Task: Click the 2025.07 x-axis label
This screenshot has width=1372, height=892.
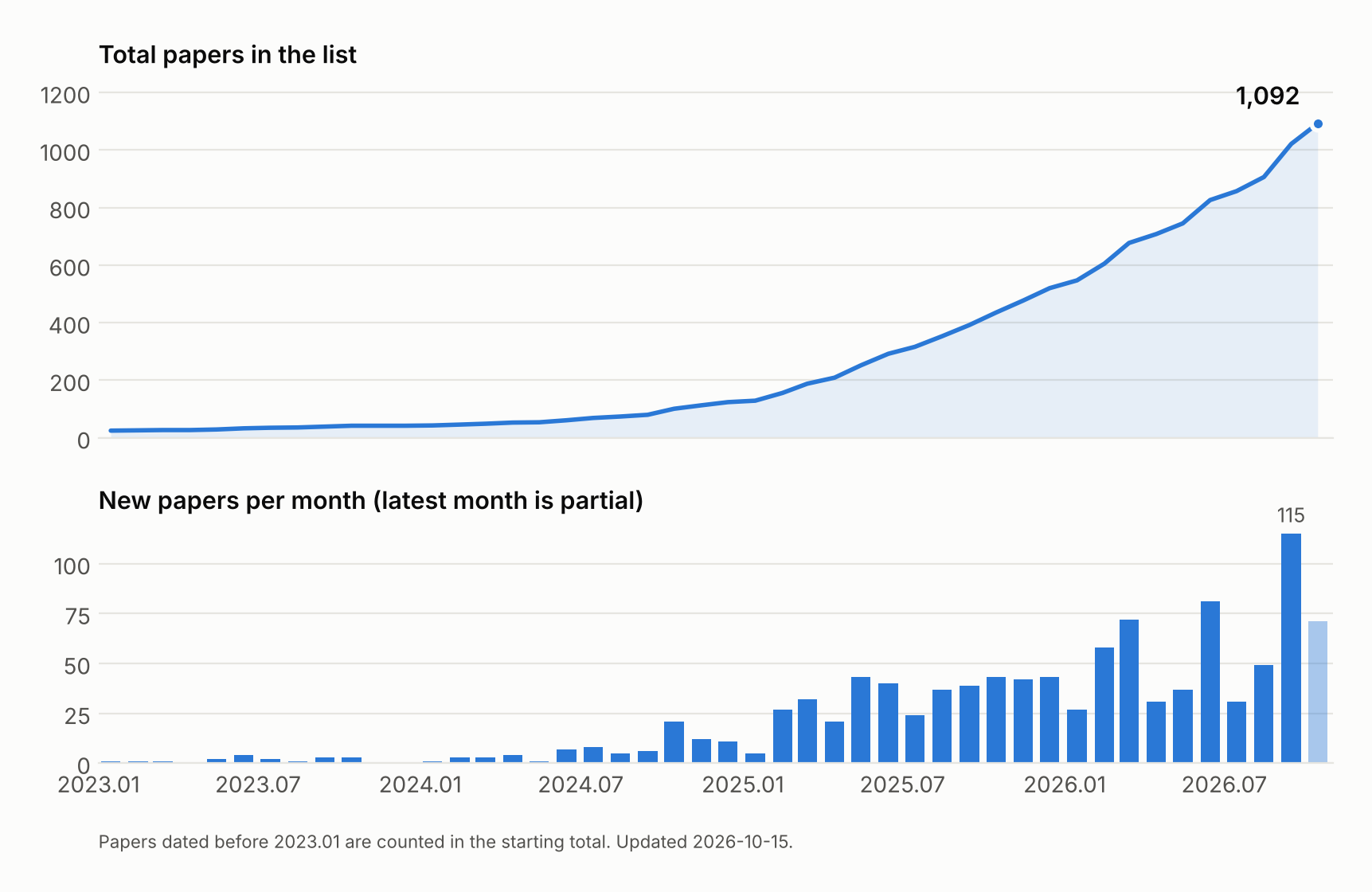Action: click(902, 784)
